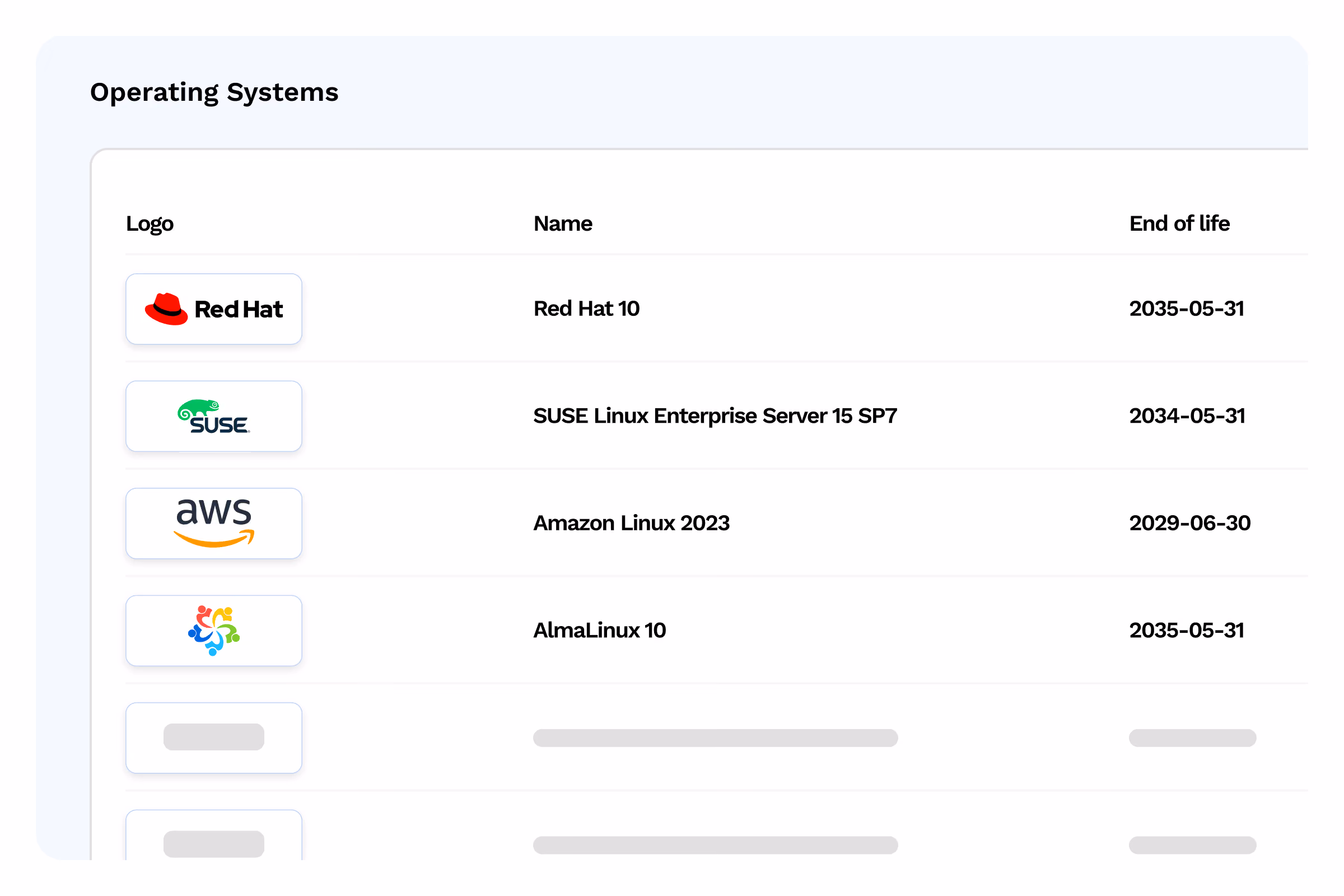The image size is (1344, 896).
Task: Click the Operating Systems heading
Action: [214, 92]
